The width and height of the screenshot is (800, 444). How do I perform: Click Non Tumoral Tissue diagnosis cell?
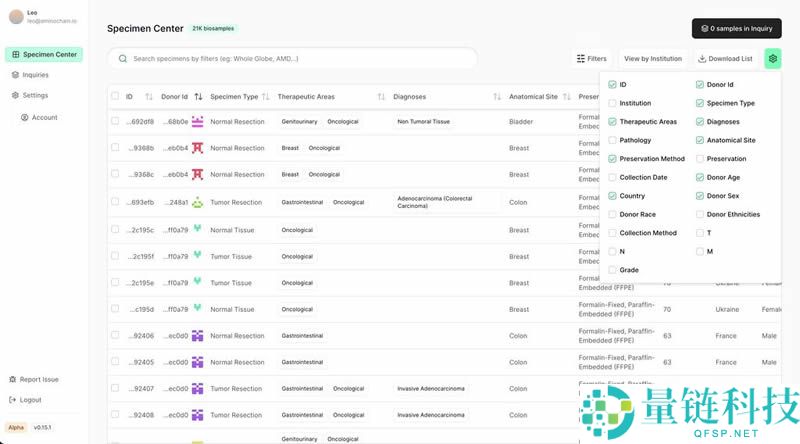[x=423, y=121]
